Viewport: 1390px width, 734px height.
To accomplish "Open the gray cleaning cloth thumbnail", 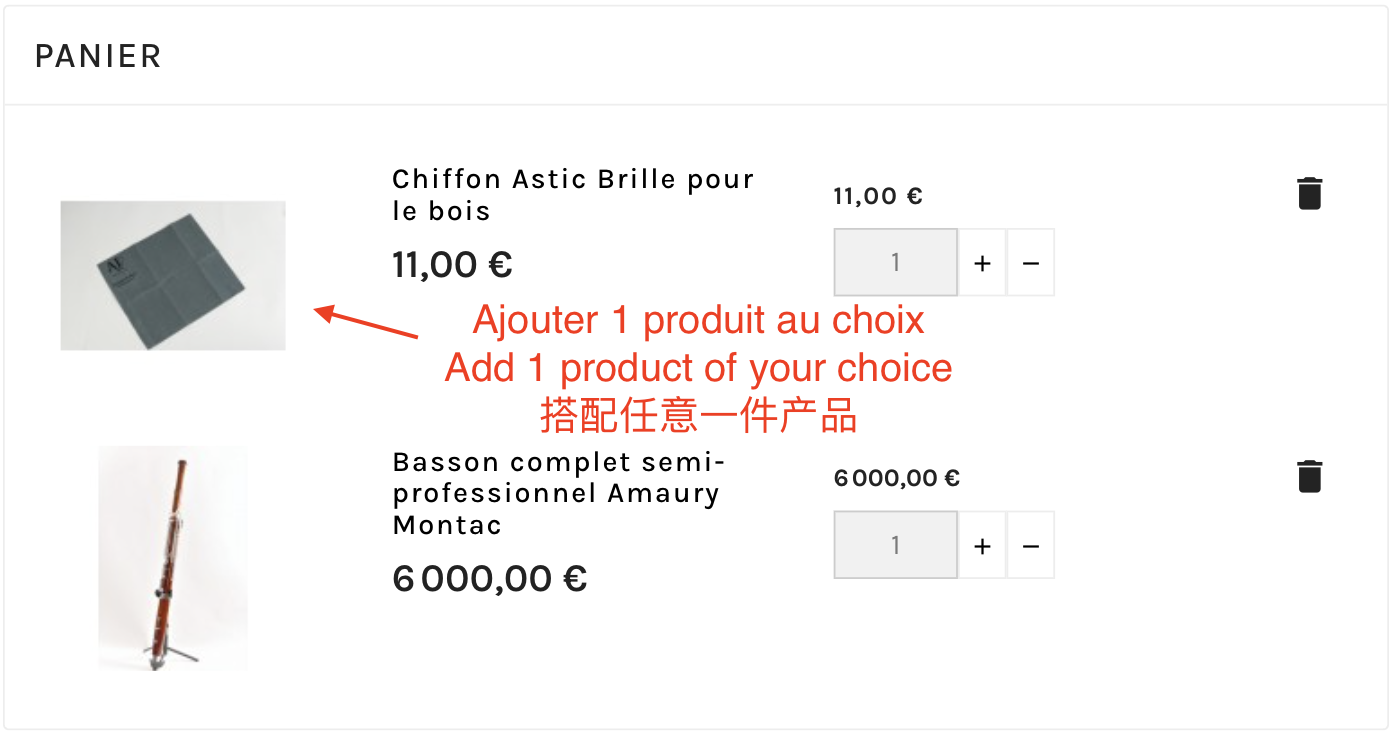I will pyautogui.click(x=173, y=276).
